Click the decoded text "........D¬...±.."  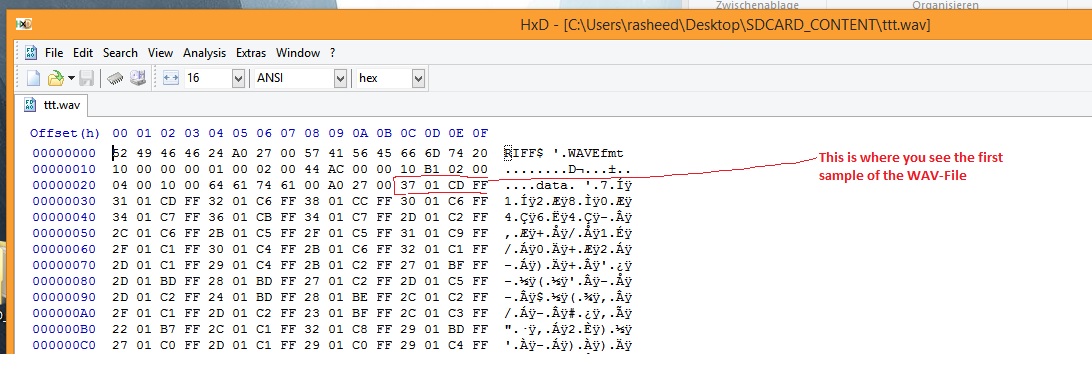pos(568,169)
